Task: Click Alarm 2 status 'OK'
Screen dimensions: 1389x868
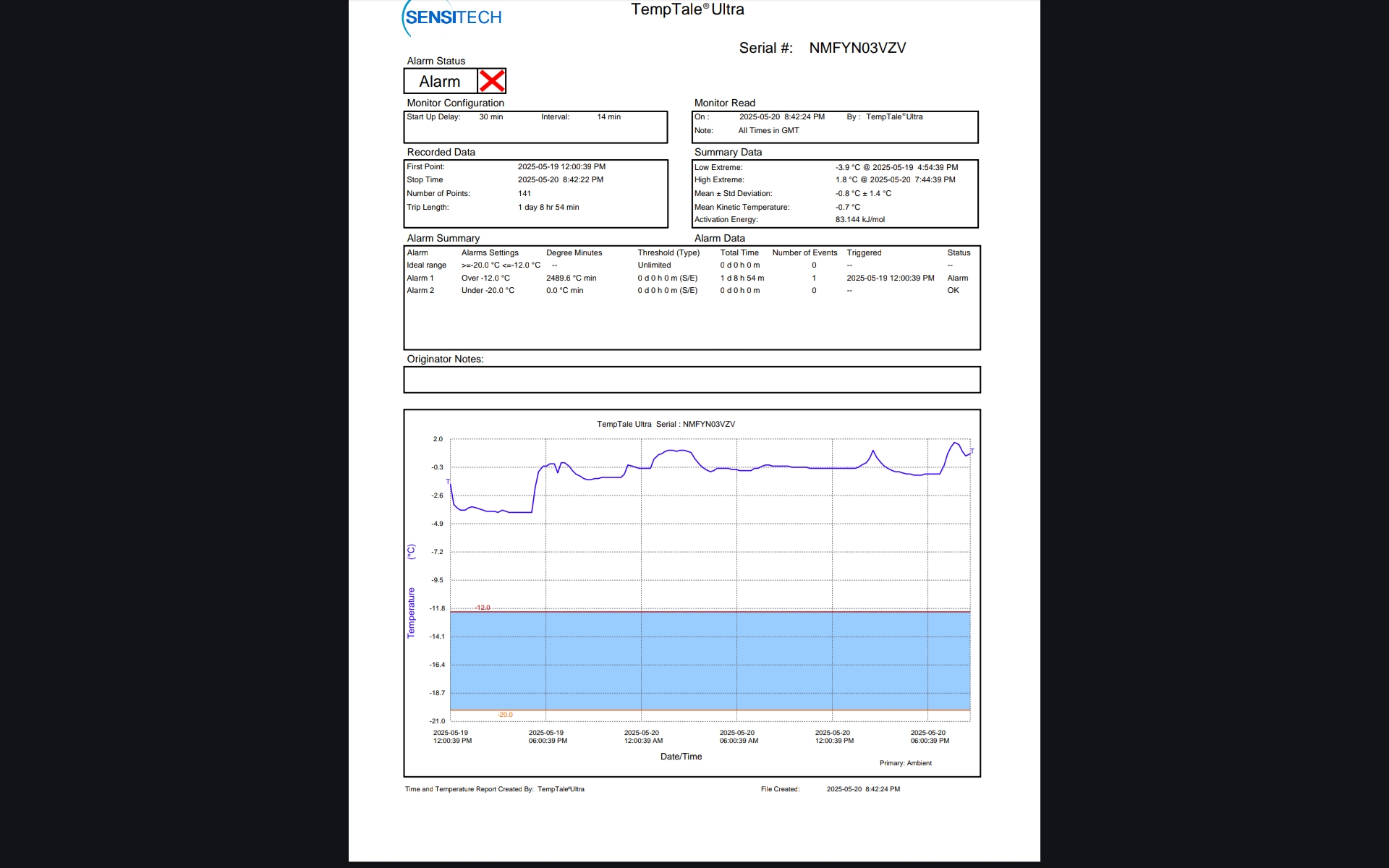Action: (953, 290)
